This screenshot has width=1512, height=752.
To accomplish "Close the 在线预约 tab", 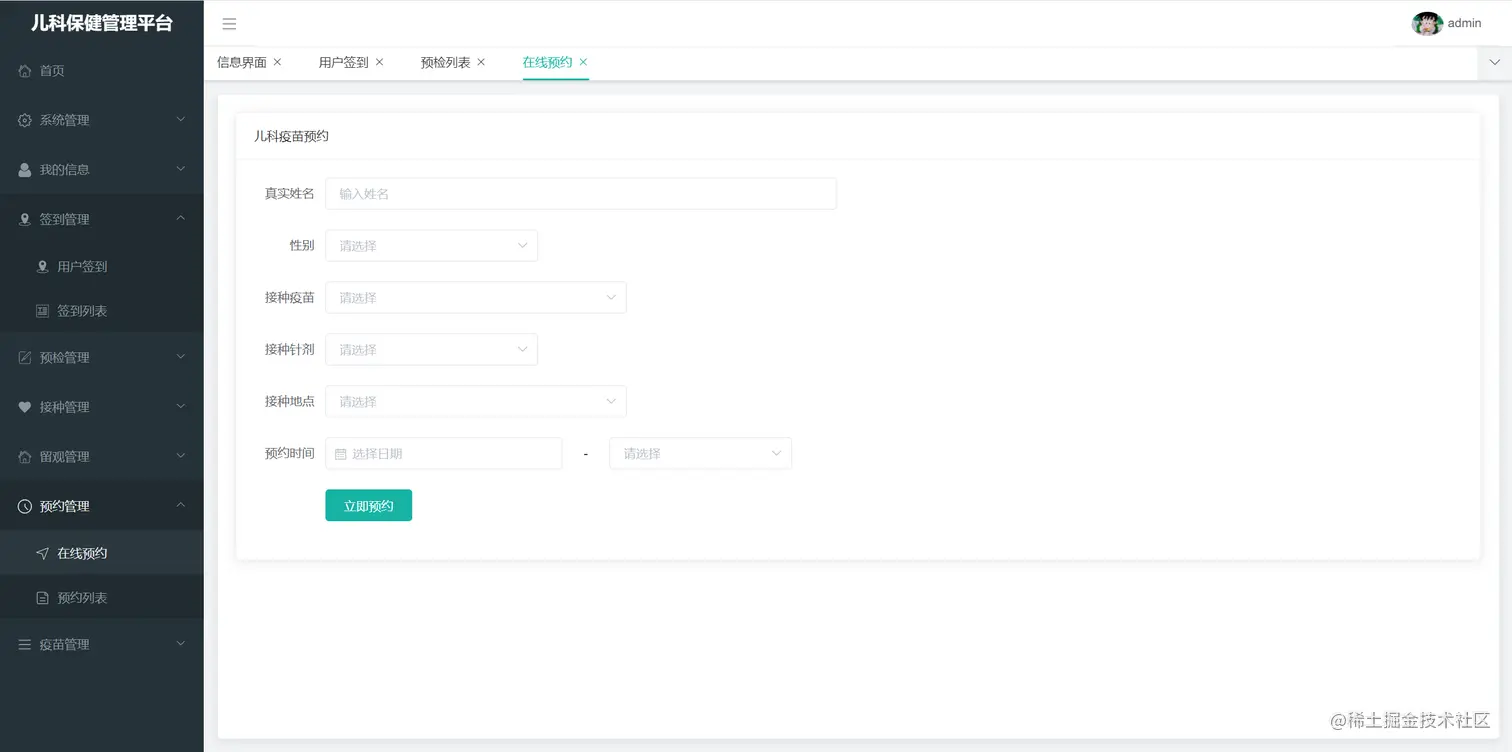I will pos(583,62).
